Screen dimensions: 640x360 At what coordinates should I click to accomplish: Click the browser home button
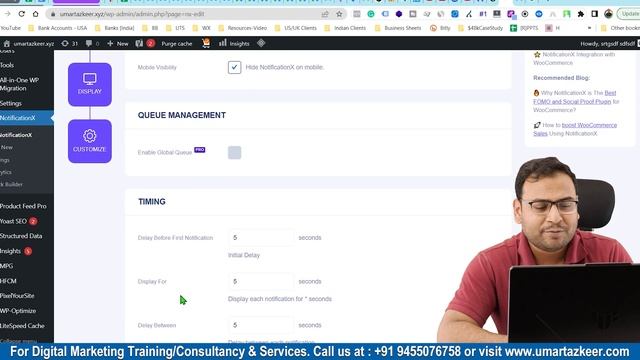pyautogui.click(x=36, y=14)
